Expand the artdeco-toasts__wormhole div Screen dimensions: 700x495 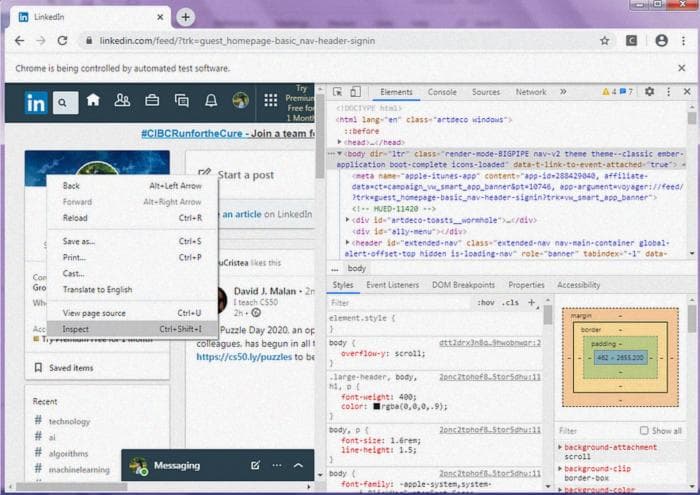347,220
